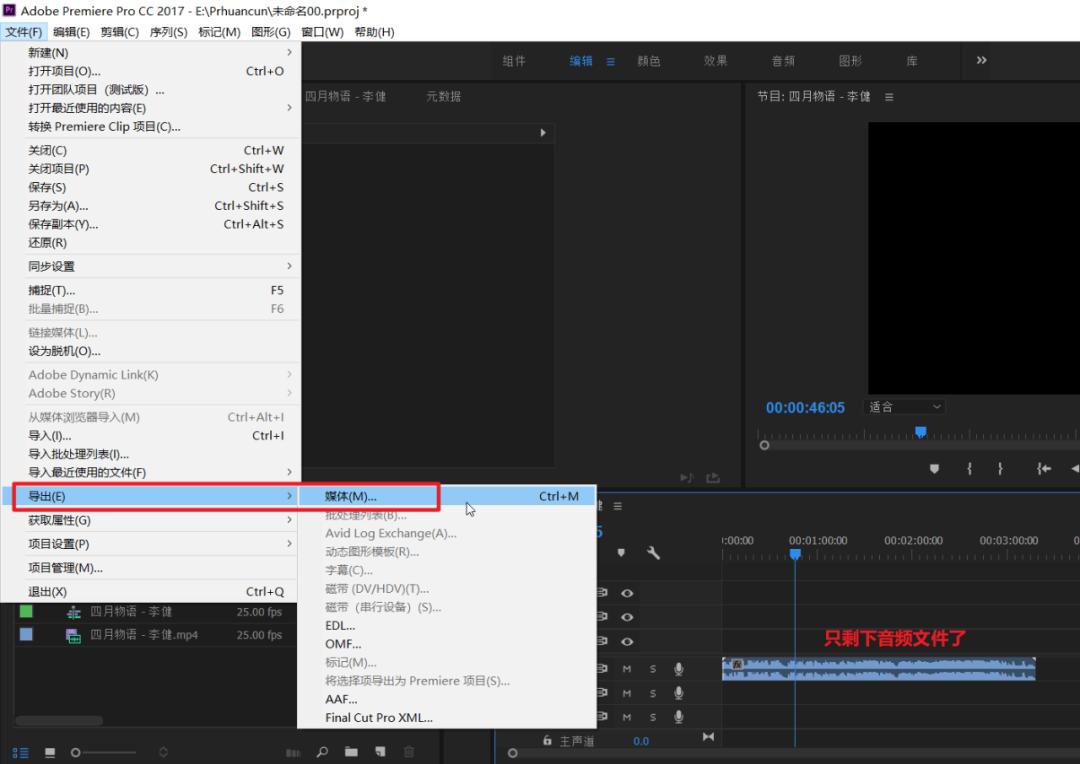Image resolution: width=1080 pixels, height=764 pixels.
Task: Click the add marker icon in timeline header
Action: [x=621, y=552]
